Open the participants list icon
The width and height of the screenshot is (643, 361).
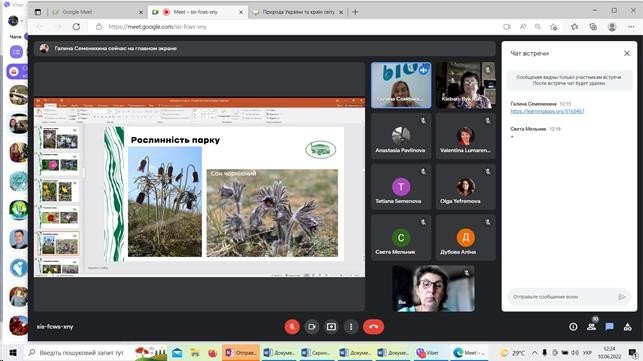[591, 327]
